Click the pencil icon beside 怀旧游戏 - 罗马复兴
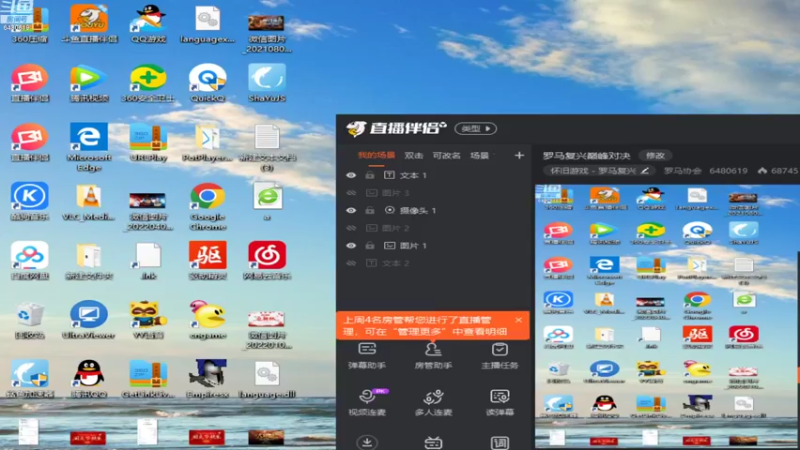The image size is (800, 450). (645, 170)
